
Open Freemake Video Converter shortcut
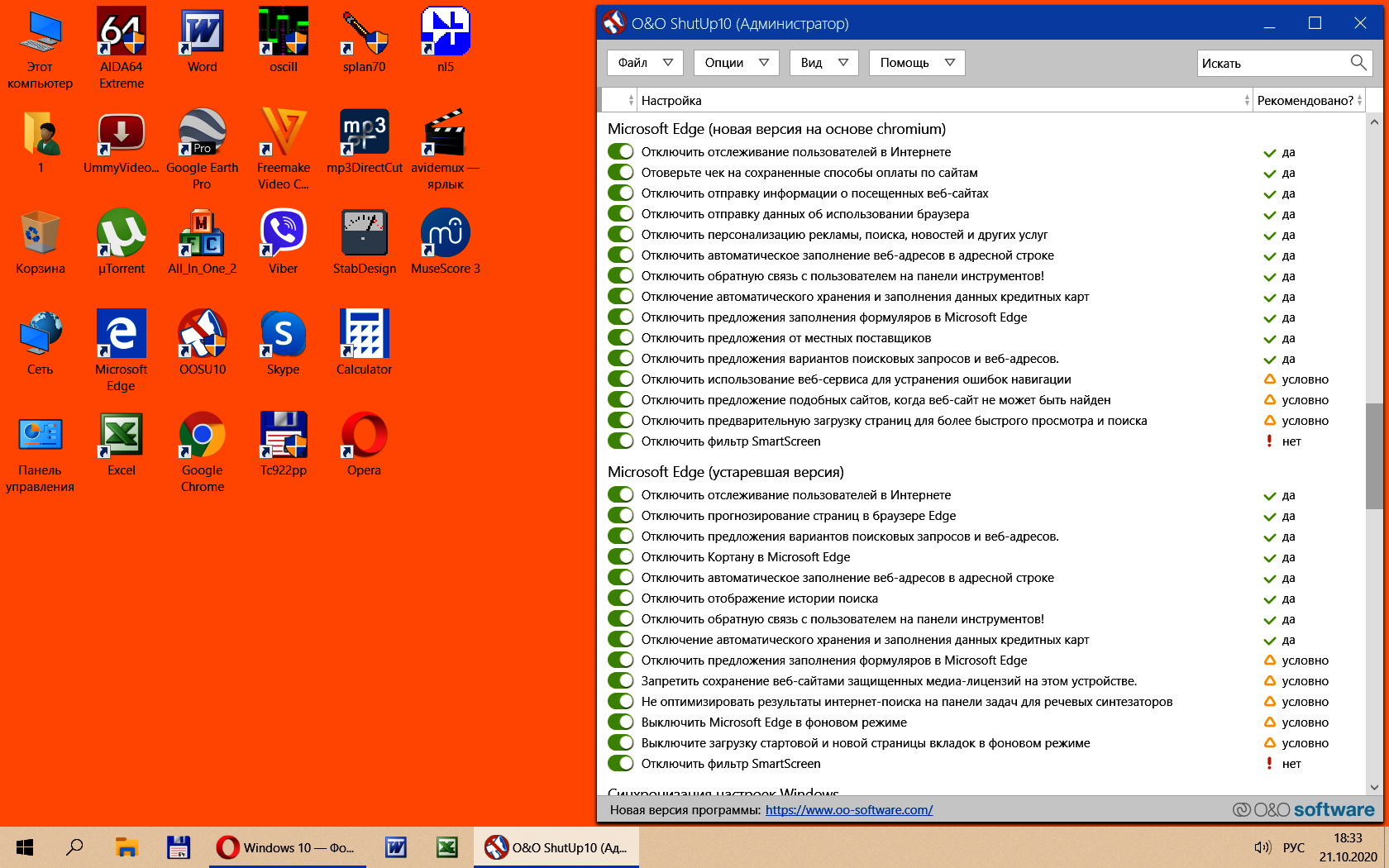tap(284, 149)
